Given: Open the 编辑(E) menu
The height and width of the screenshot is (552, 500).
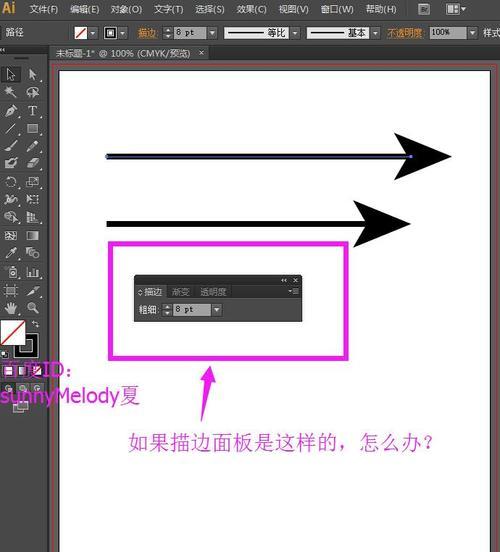Looking at the screenshot, I should [x=85, y=9].
